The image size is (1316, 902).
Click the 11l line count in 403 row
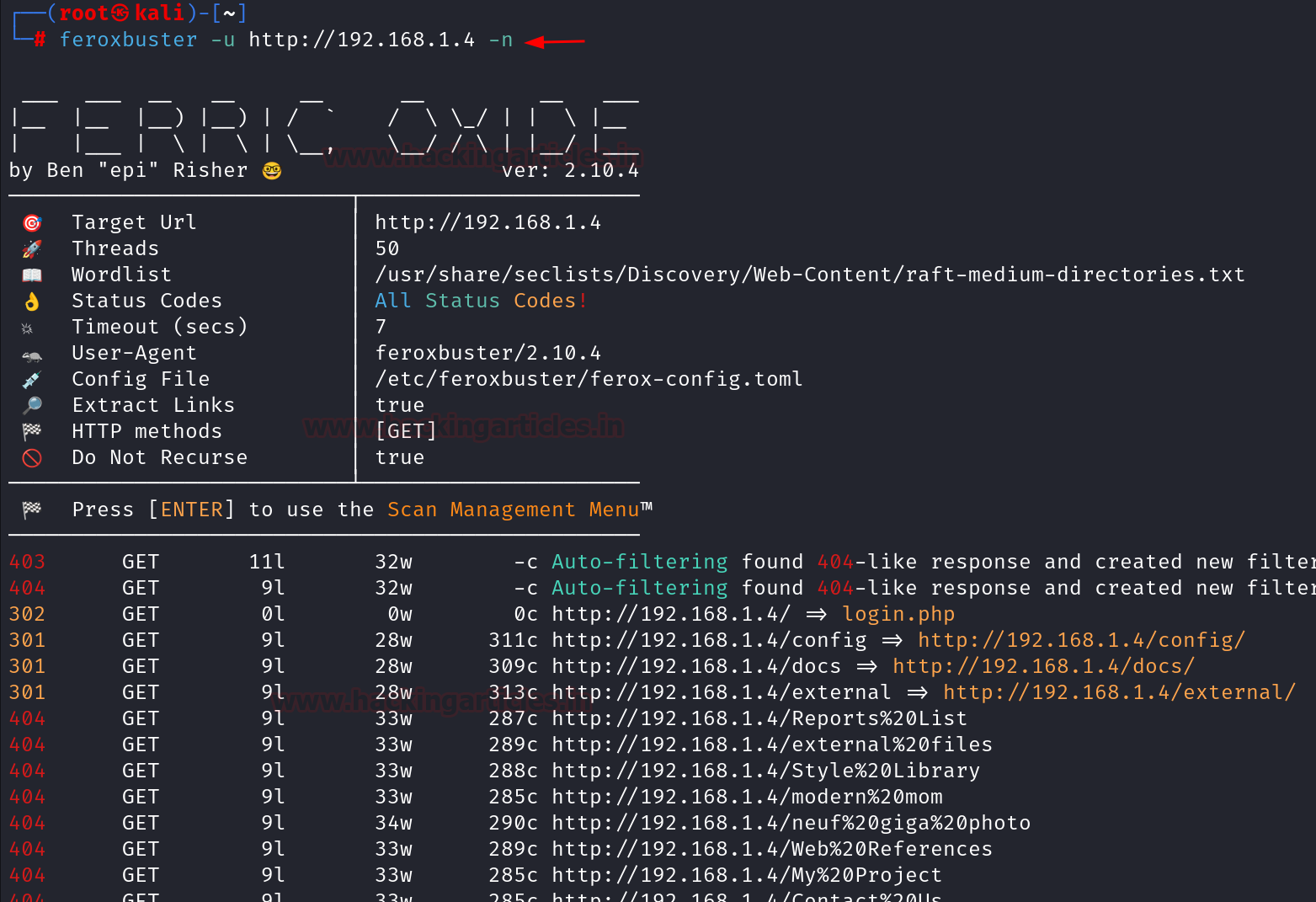tap(267, 562)
